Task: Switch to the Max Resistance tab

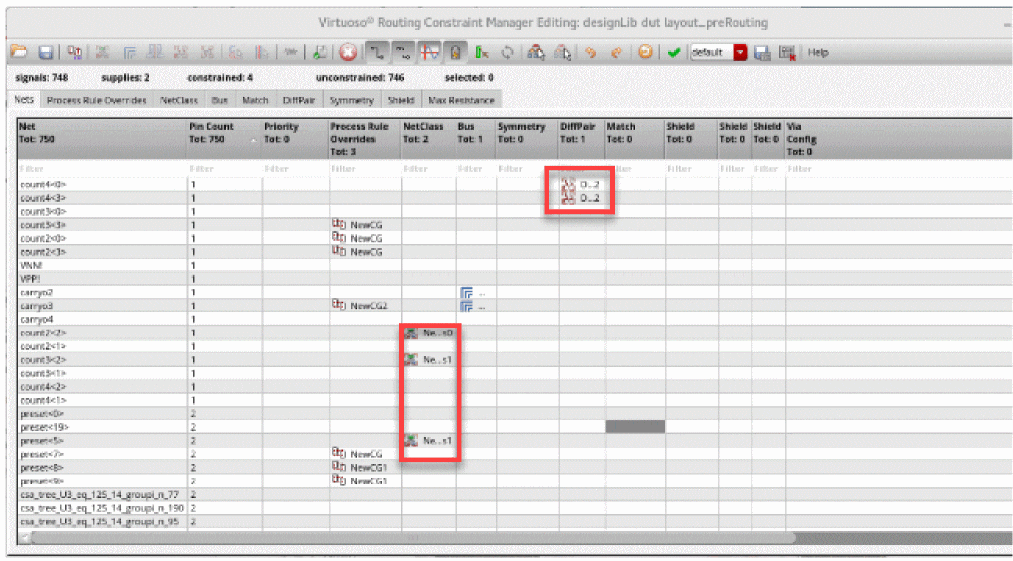Action: pyautogui.click(x=461, y=101)
